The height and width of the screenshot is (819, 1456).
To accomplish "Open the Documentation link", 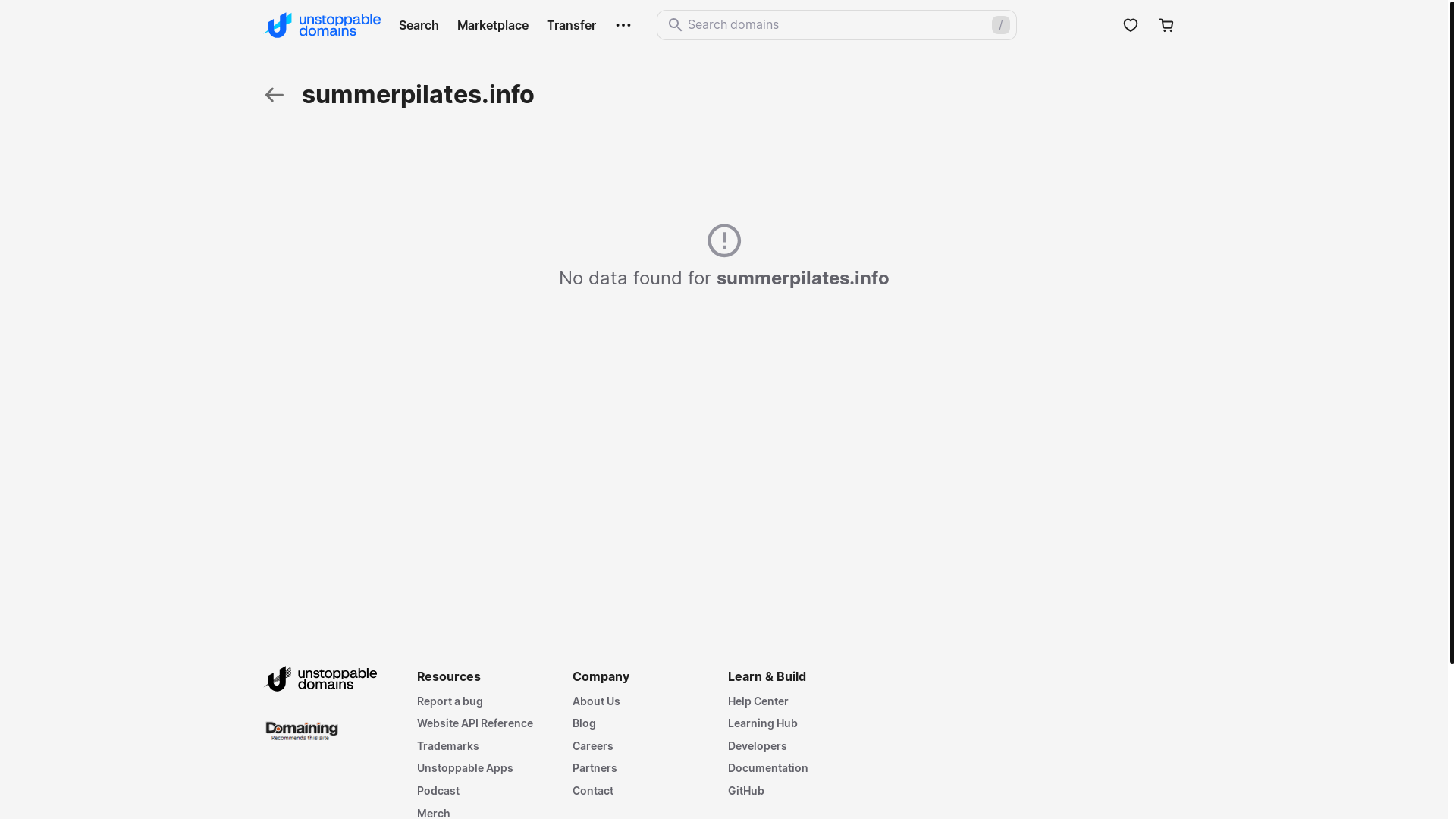I will tap(768, 768).
